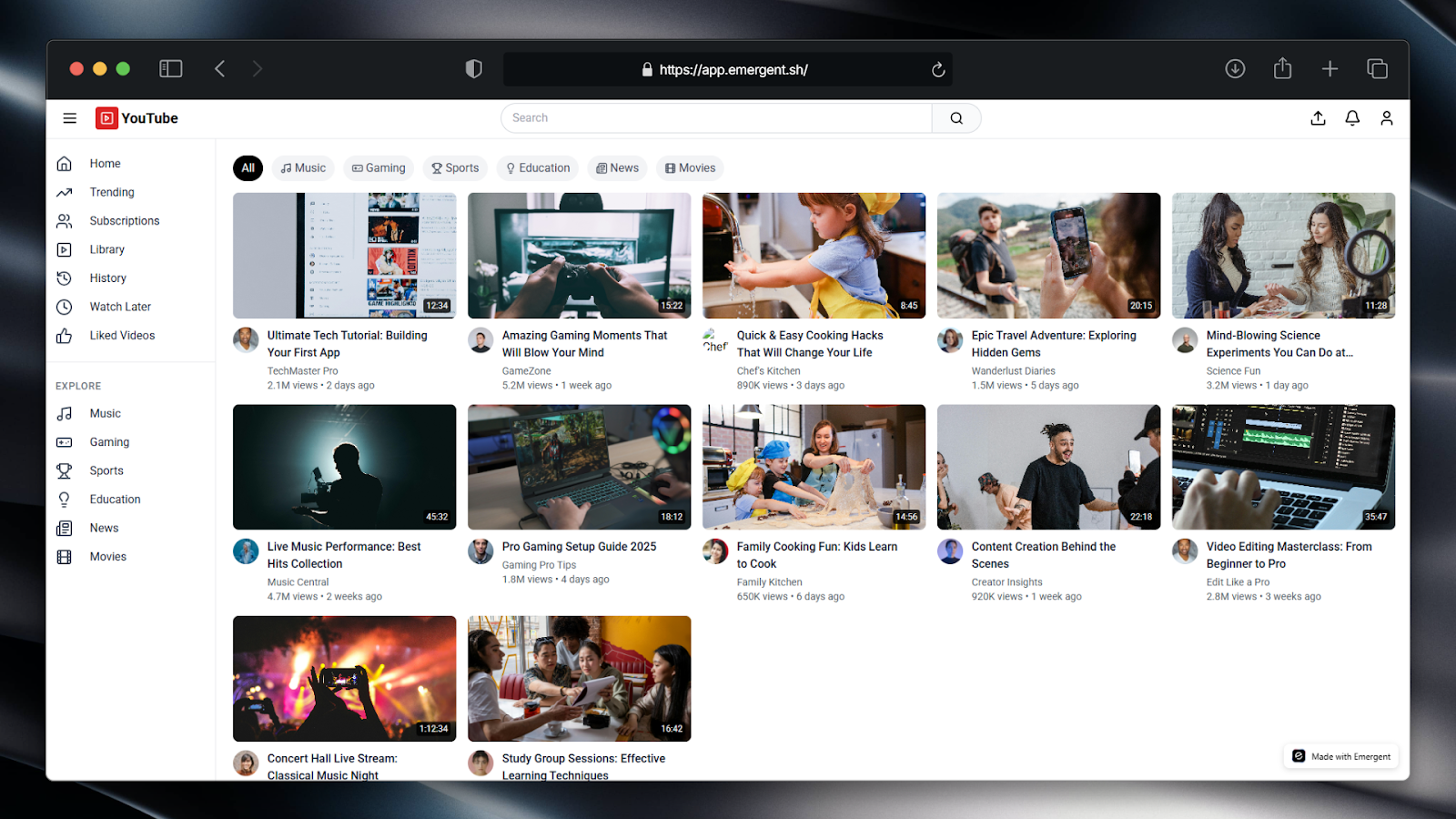Image resolution: width=1456 pixels, height=819 pixels.
Task: Open the Pro Gaming Setup Guide thumbnail
Action: (579, 467)
